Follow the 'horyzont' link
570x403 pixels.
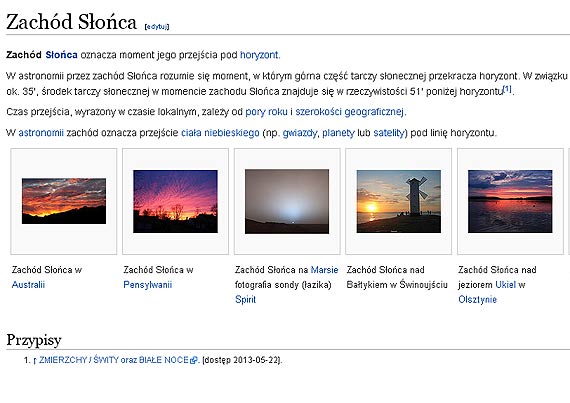pos(259,55)
